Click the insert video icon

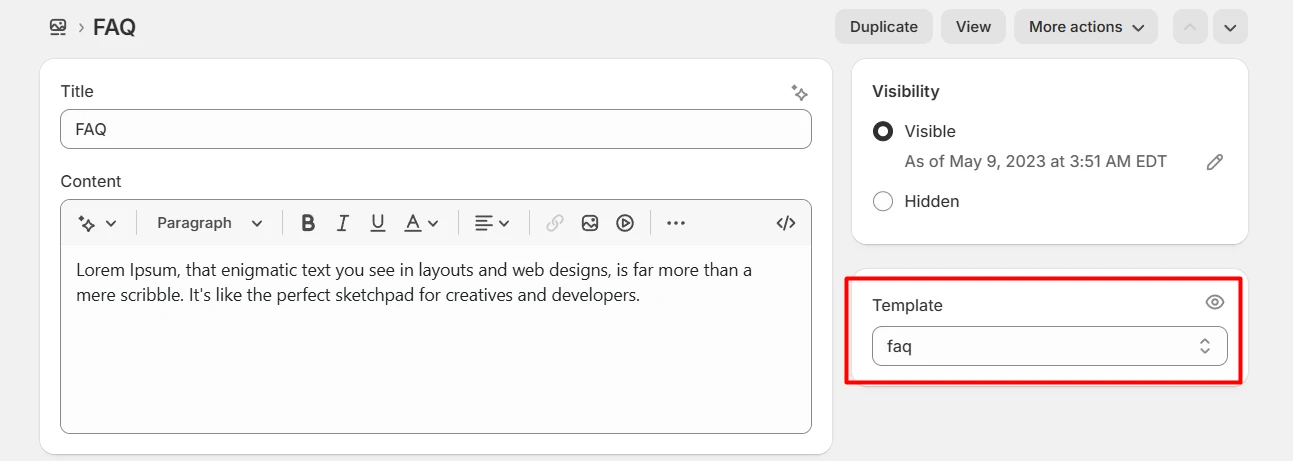pyautogui.click(x=625, y=223)
